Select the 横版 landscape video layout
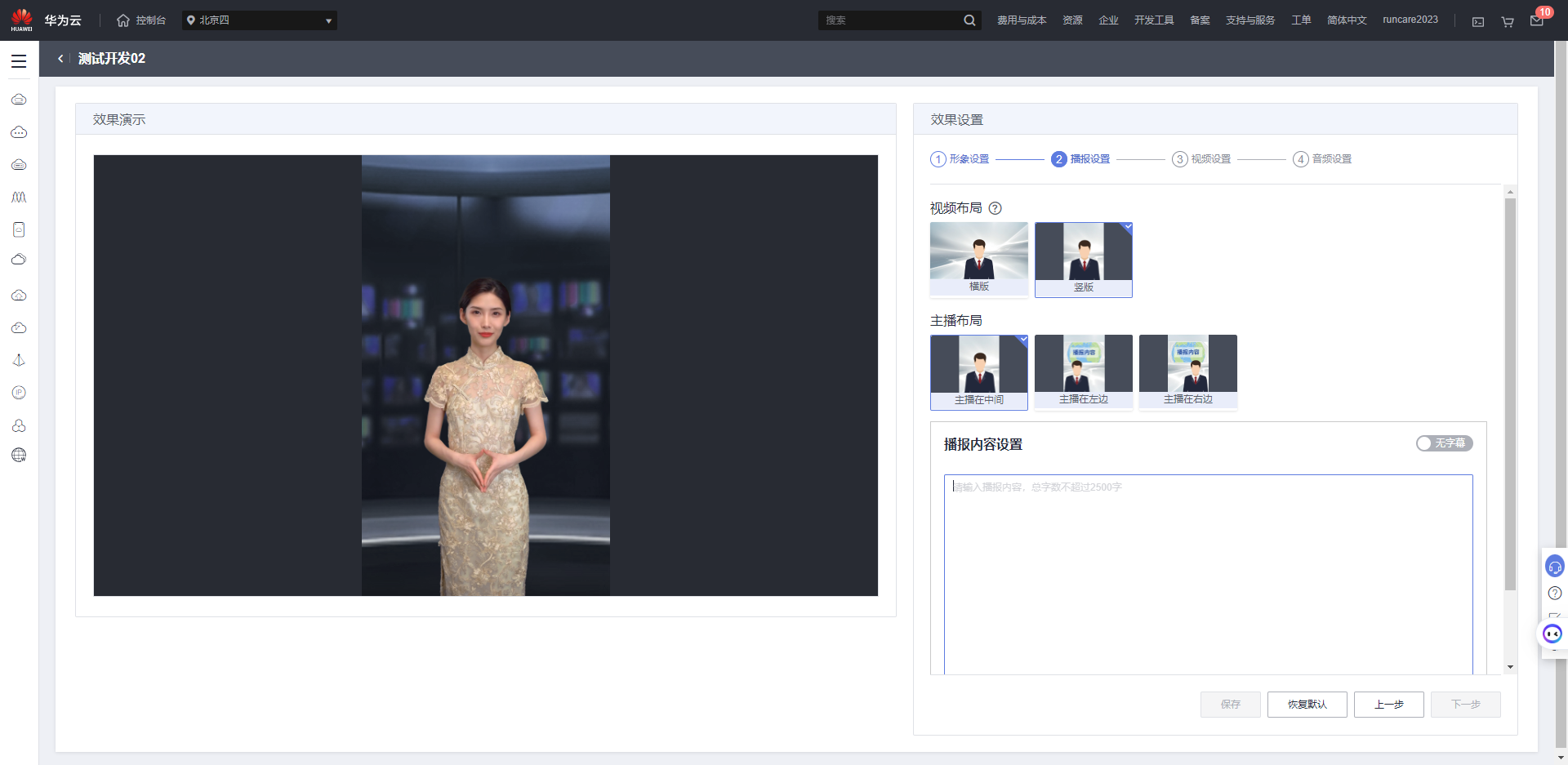1568x765 pixels. click(979, 259)
